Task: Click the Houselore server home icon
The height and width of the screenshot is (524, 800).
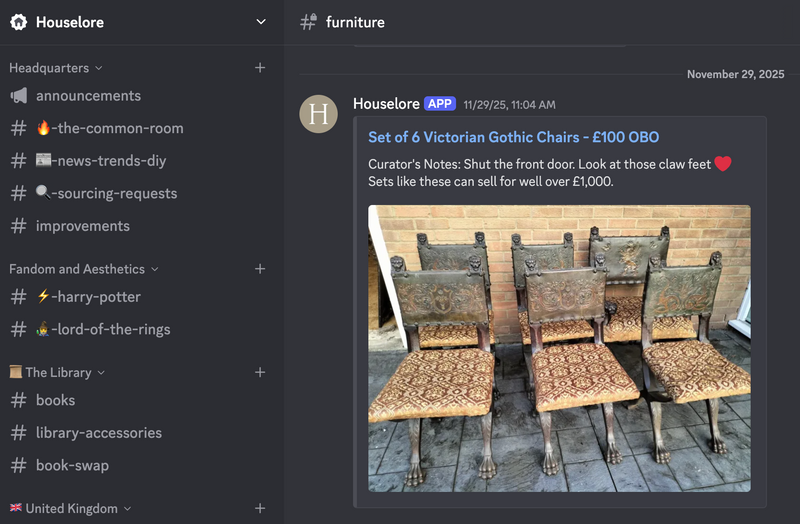Action: (x=19, y=22)
